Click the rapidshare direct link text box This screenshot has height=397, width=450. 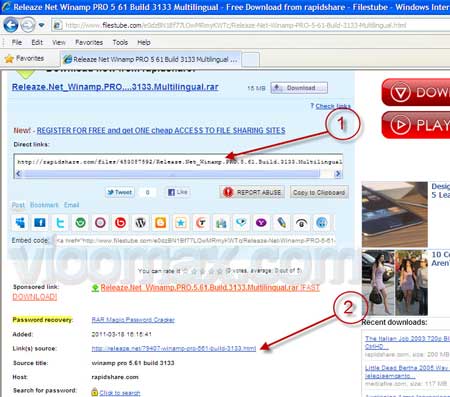pos(178,162)
